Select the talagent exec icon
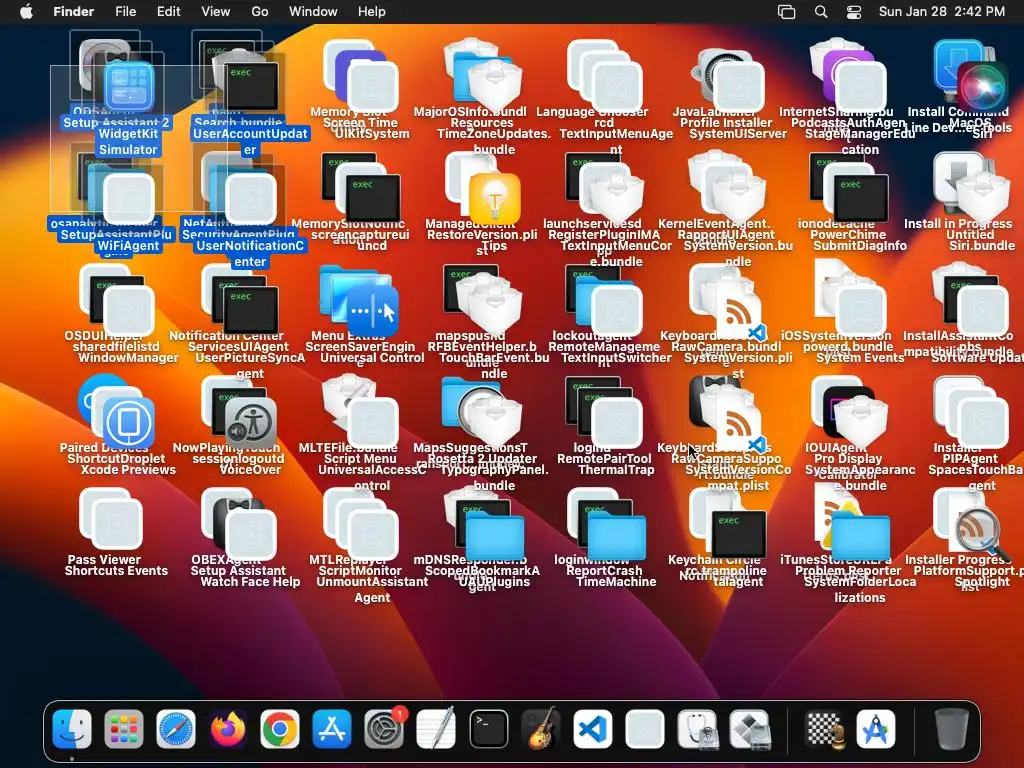The width and height of the screenshot is (1024, 768). coord(739,535)
